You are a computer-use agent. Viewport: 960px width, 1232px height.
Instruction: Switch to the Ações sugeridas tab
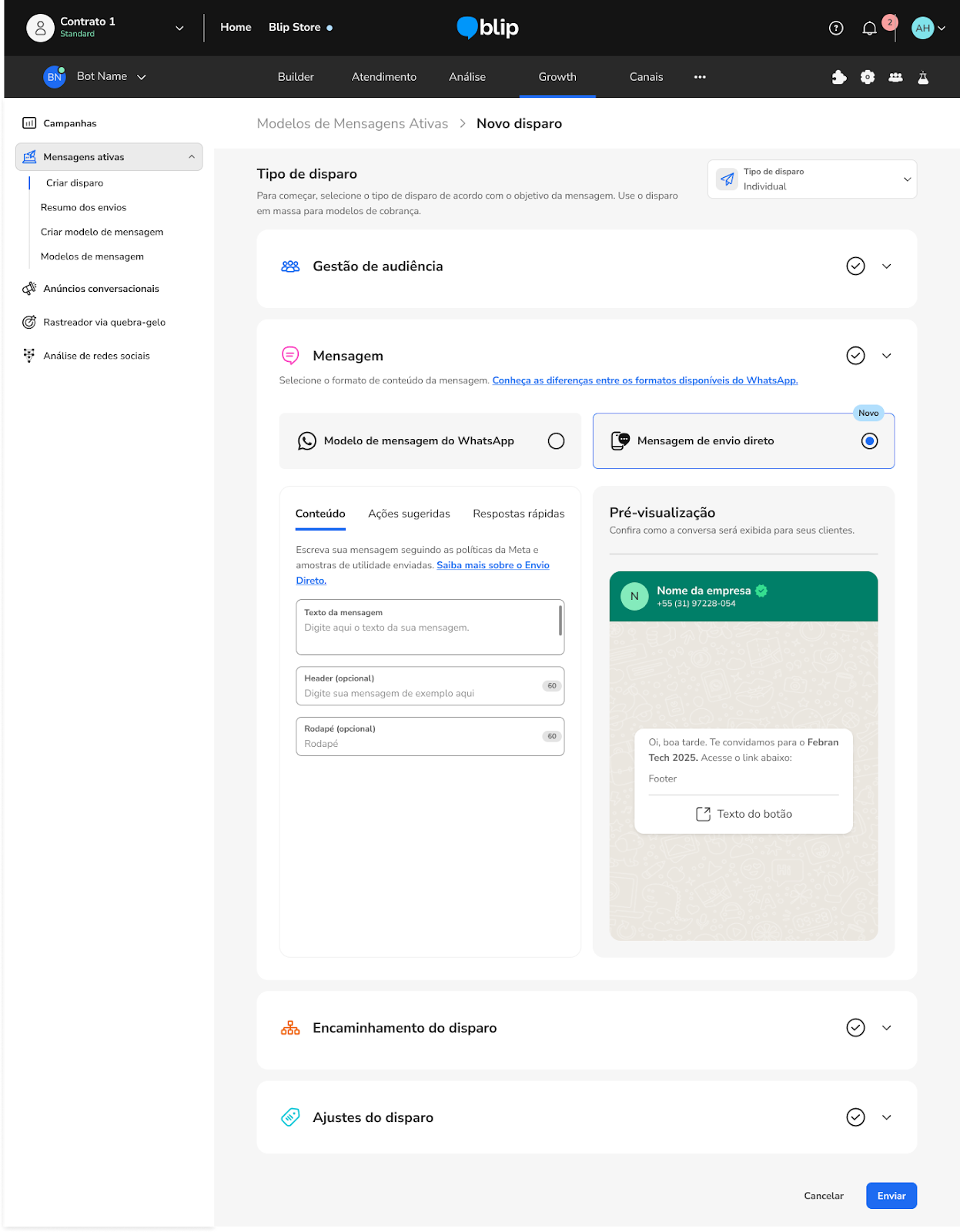click(409, 514)
